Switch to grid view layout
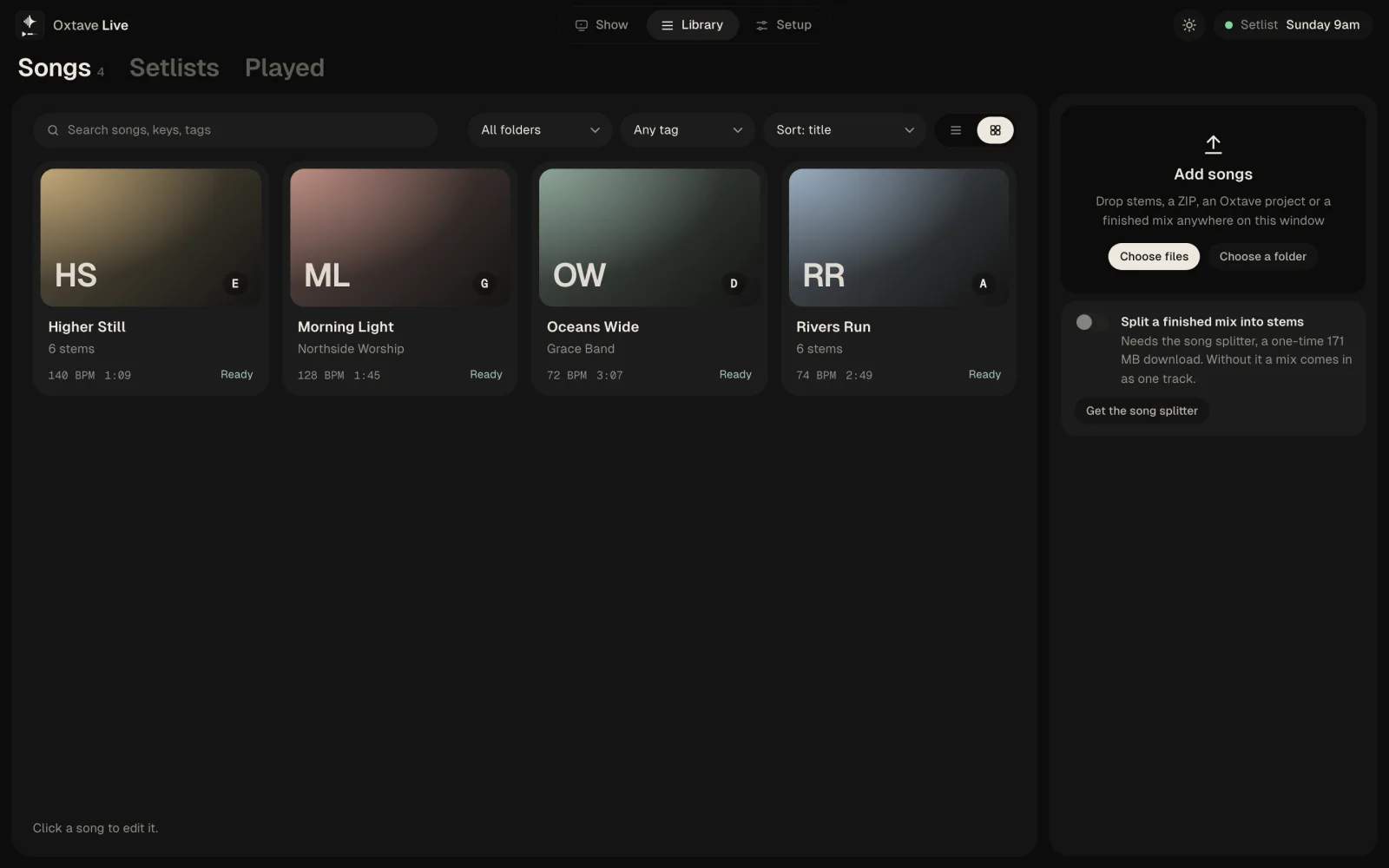1389x868 pixels. click(x=995, y=130)
